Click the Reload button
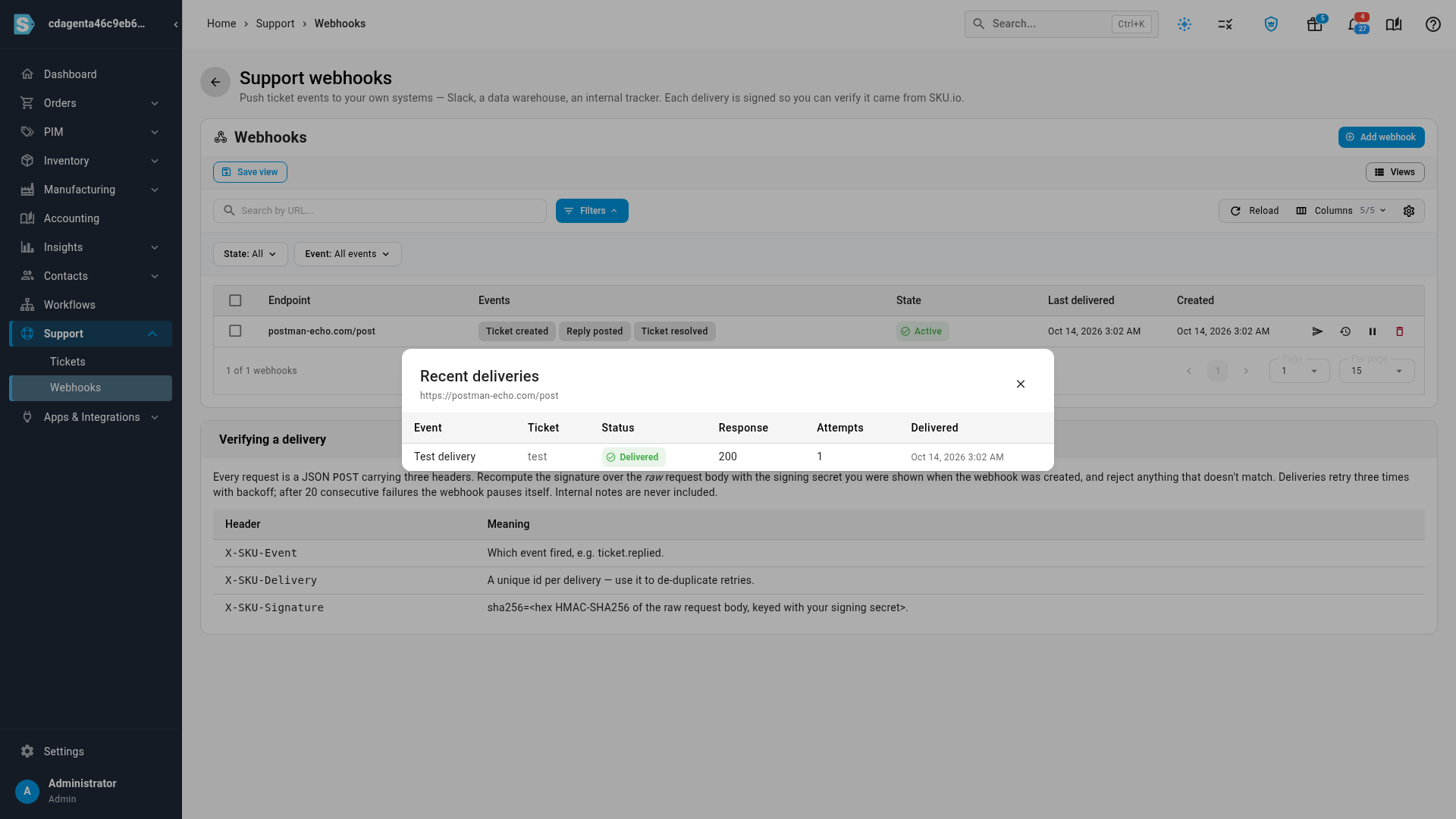 click(1254, 211)
